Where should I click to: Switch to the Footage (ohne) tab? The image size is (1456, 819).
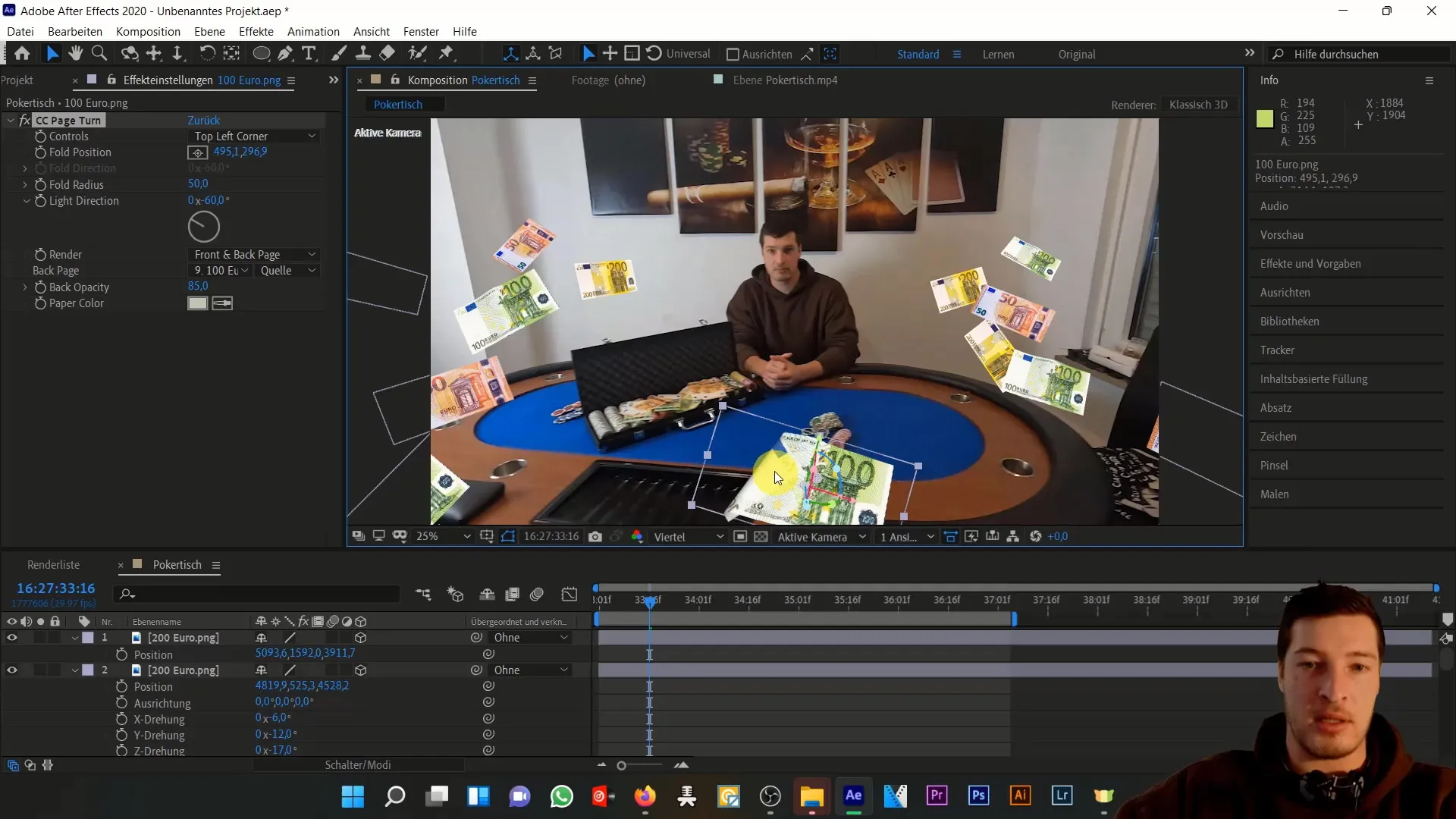click(x=608, y=80)
